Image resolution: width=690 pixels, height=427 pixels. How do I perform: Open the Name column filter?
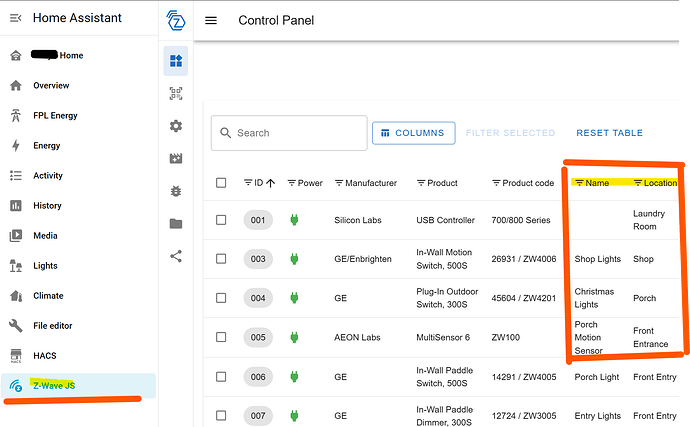[x=579, y=183]
